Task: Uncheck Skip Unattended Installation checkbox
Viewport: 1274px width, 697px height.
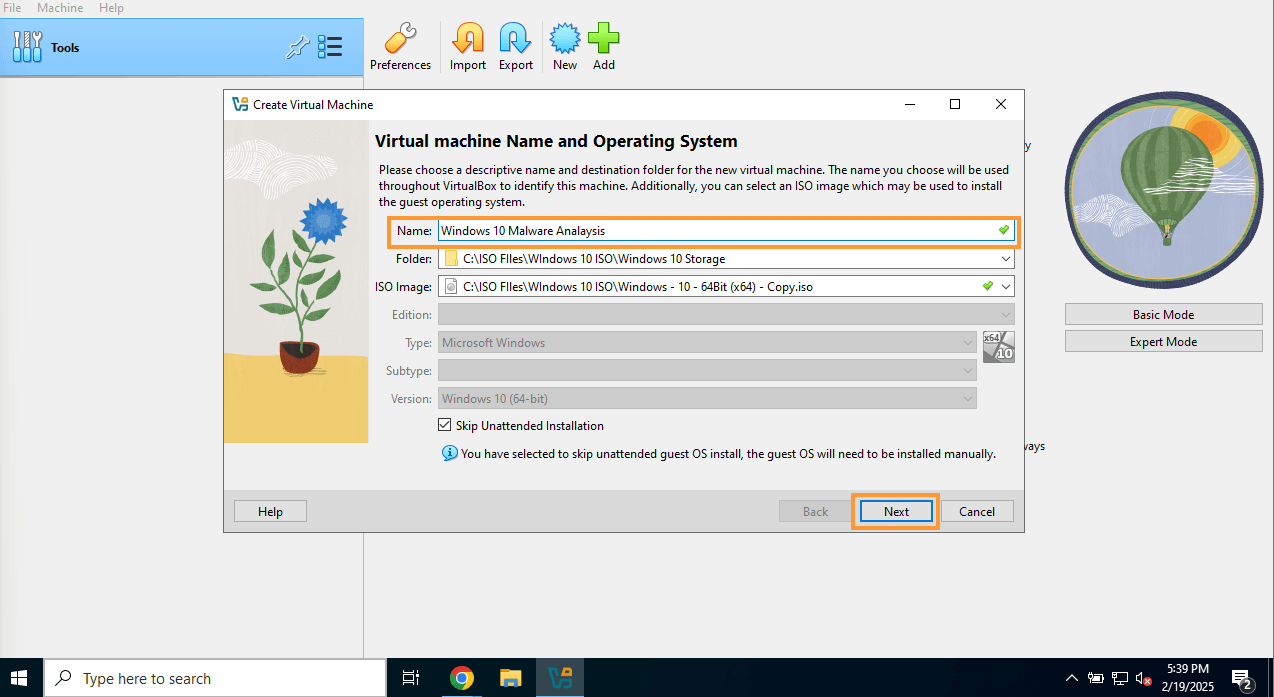Action: 445,425
